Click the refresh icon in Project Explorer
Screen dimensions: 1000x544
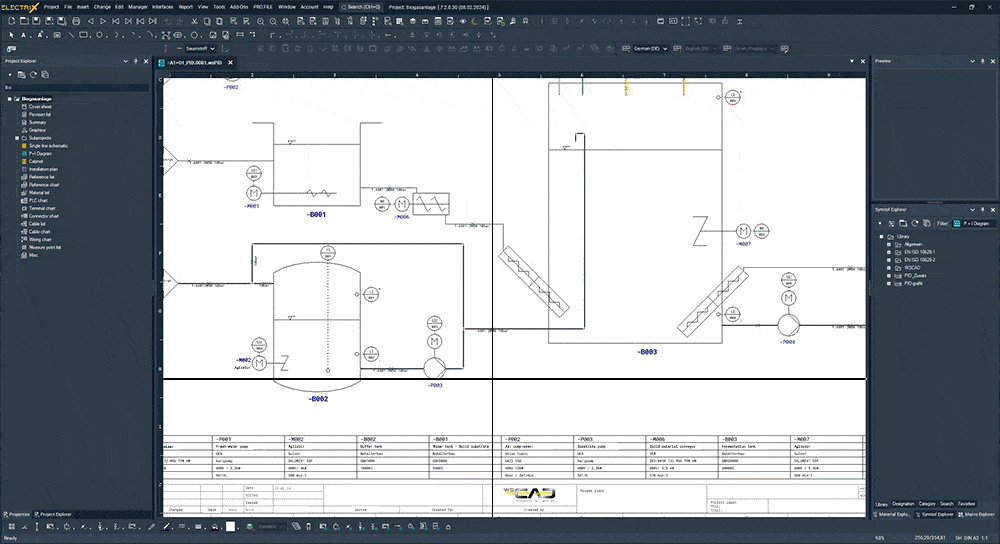(33, 75)
